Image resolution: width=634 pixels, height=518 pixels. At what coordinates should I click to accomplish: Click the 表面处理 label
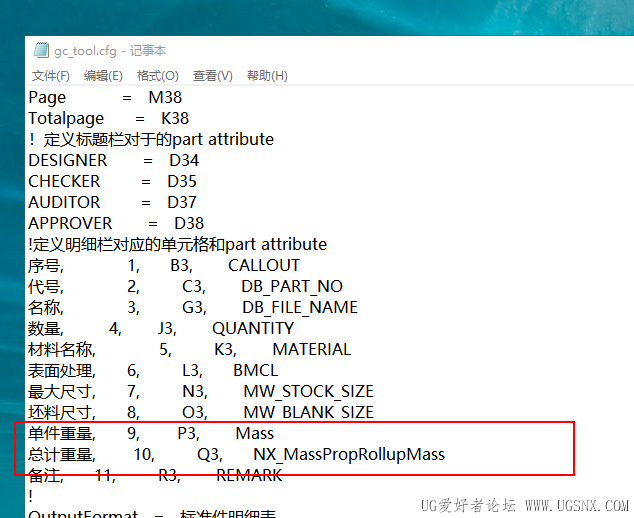click(60, 371)
